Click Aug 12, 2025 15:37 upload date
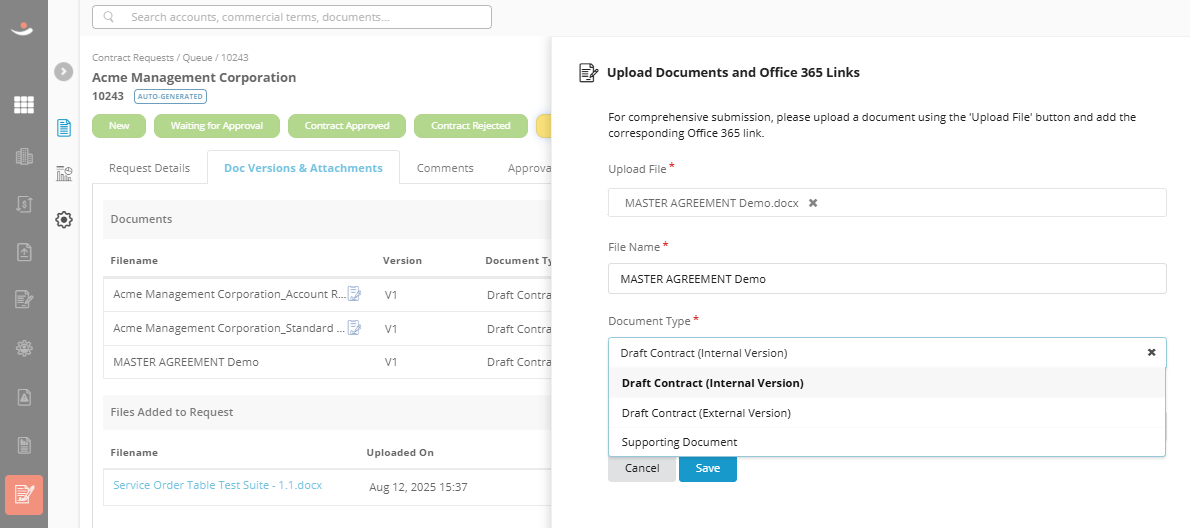 [418, 486]
